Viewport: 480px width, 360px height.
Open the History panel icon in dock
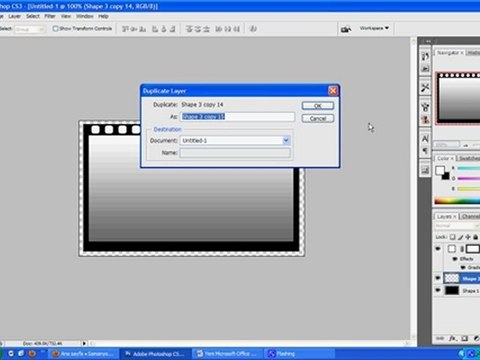click(x=425, y=57)
